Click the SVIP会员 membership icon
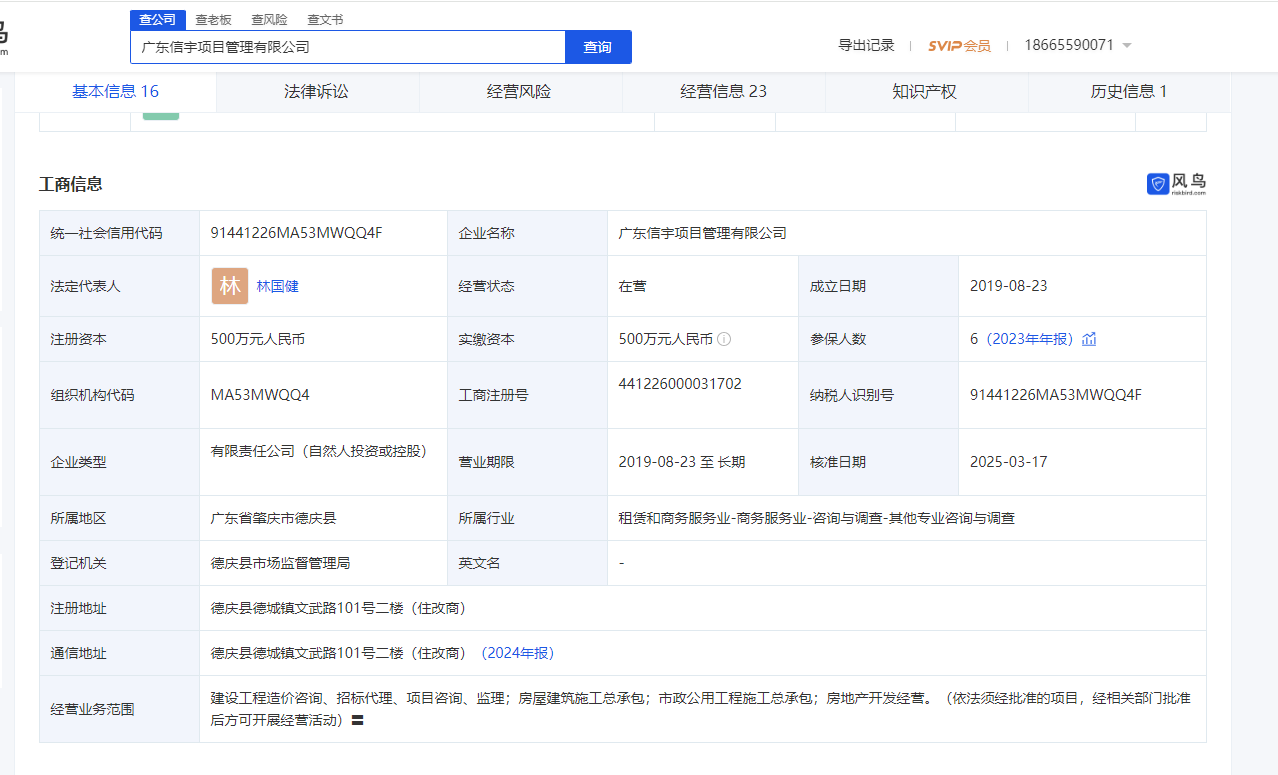The image size is (1278, 775). point(959,45)
